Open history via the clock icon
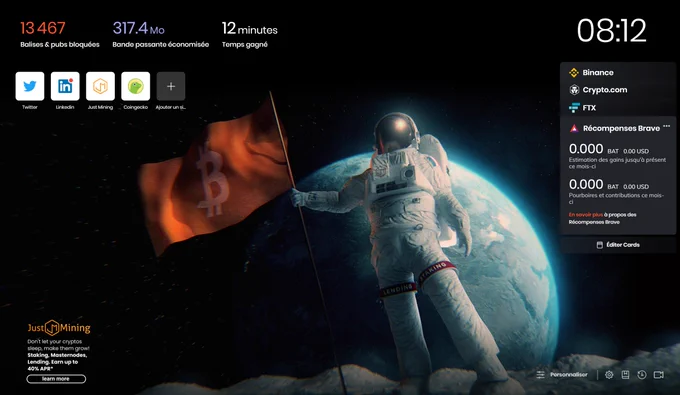This screenshot has height=395, width=680. pos(642,375)
